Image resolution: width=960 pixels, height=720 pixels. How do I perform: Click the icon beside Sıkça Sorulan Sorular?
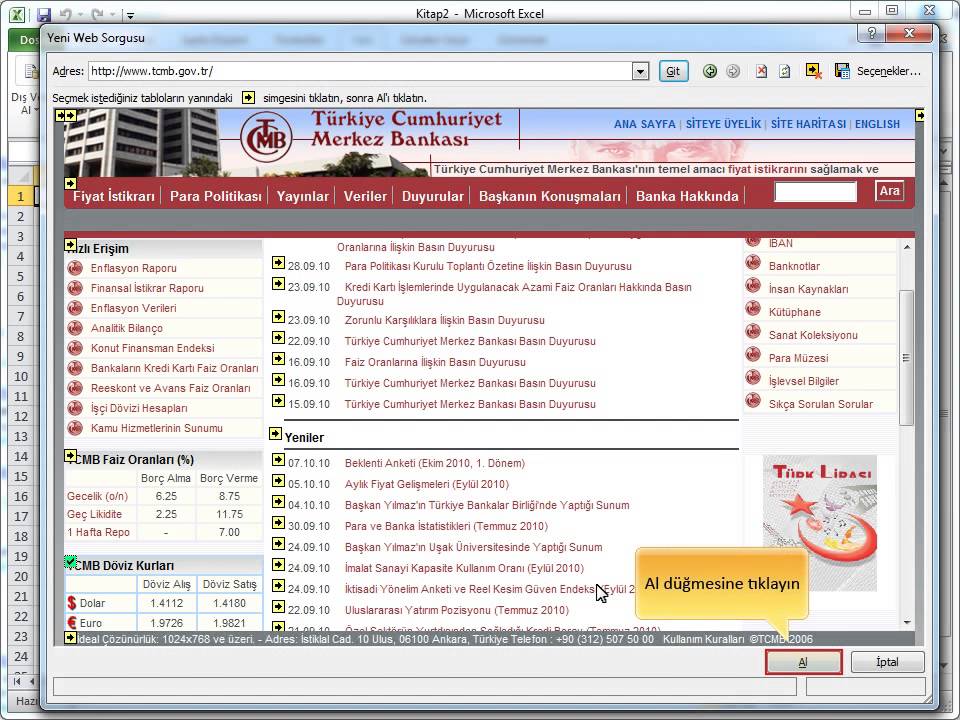[x=753, y=400]
